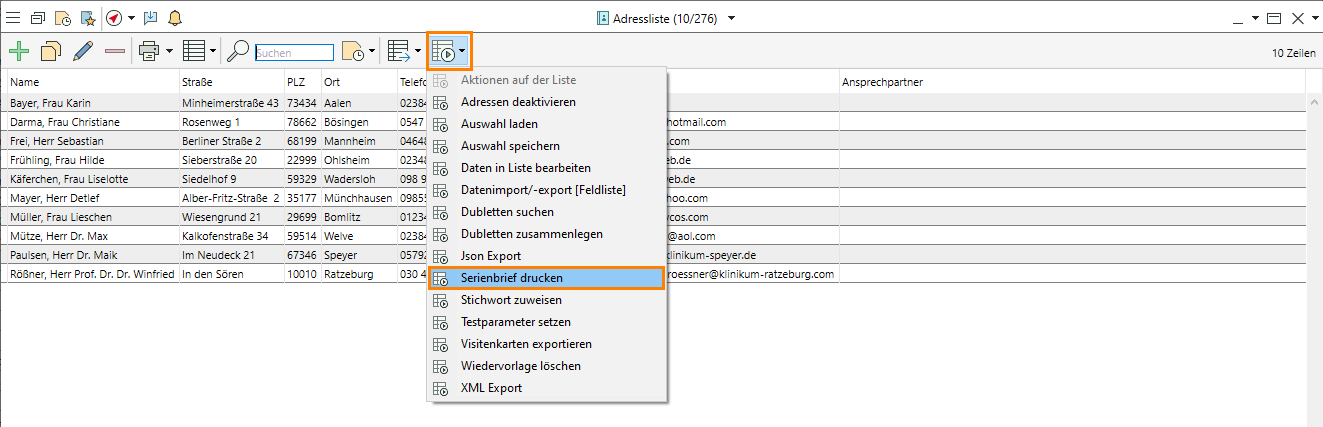Run XML Export action
This screenshot has height=427, width=1323.
(547, 388)
